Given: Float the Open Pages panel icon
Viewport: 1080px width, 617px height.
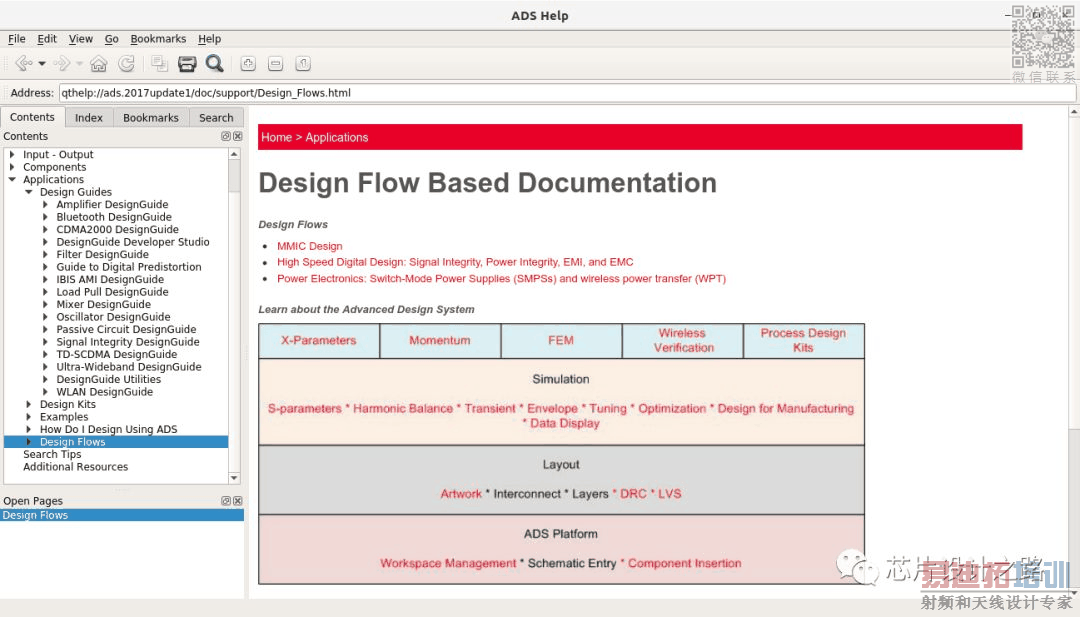Looking at the screenshot, I should click(225, 501).
